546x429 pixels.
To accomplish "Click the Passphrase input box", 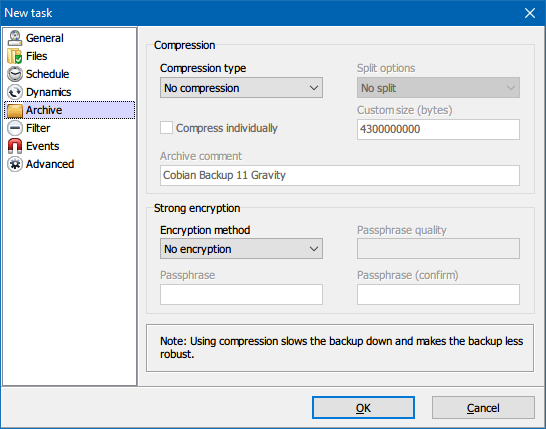I will click(x=241, y=295).
